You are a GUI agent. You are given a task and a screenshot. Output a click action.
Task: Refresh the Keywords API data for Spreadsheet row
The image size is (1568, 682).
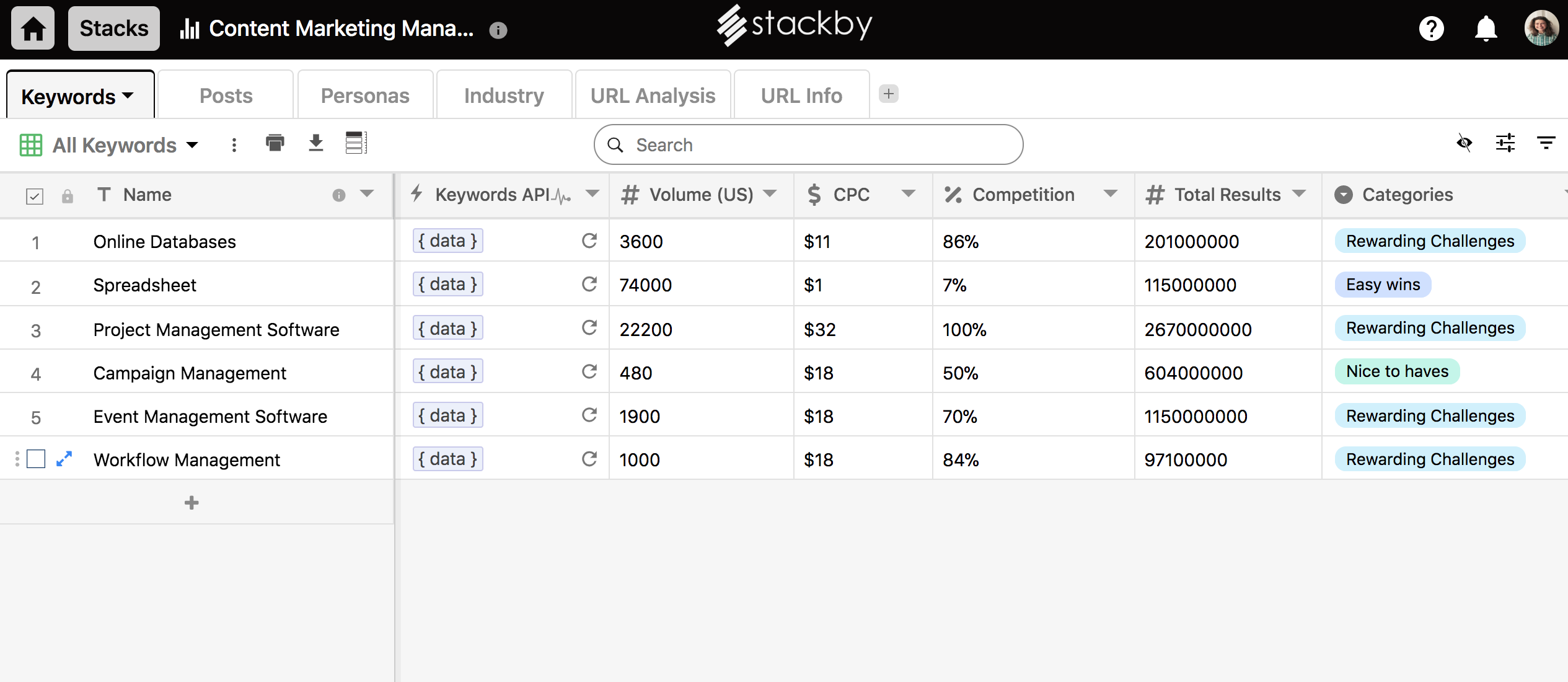tap(589, 284)
